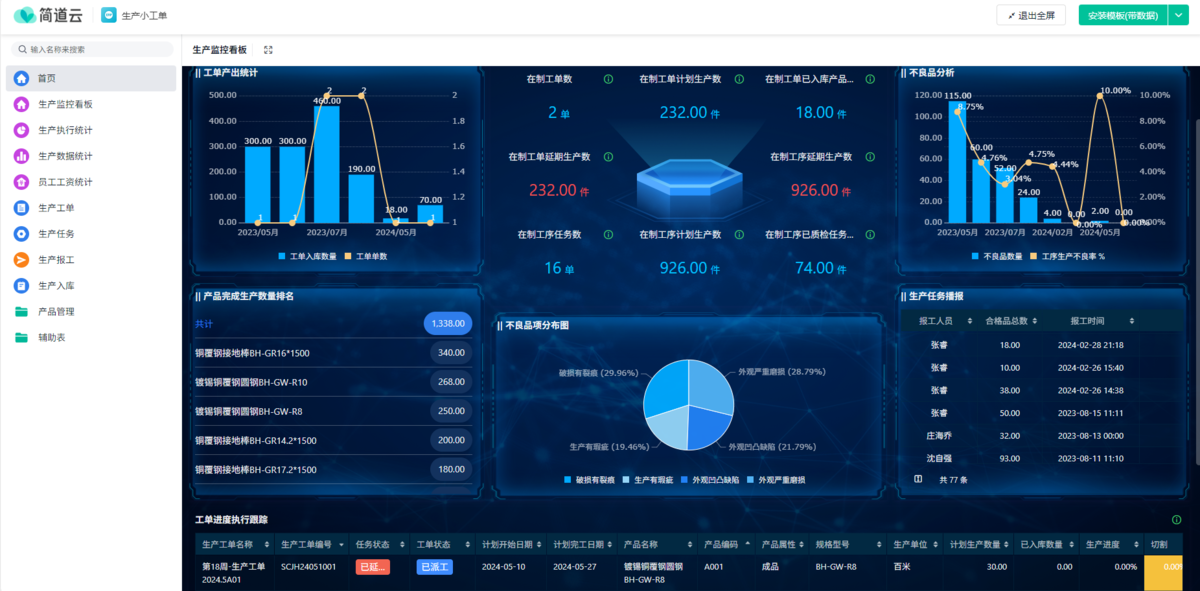Click the info icon beside 在制工序任务数
The image size is (1200, 591).
click(x=608, y=235)
